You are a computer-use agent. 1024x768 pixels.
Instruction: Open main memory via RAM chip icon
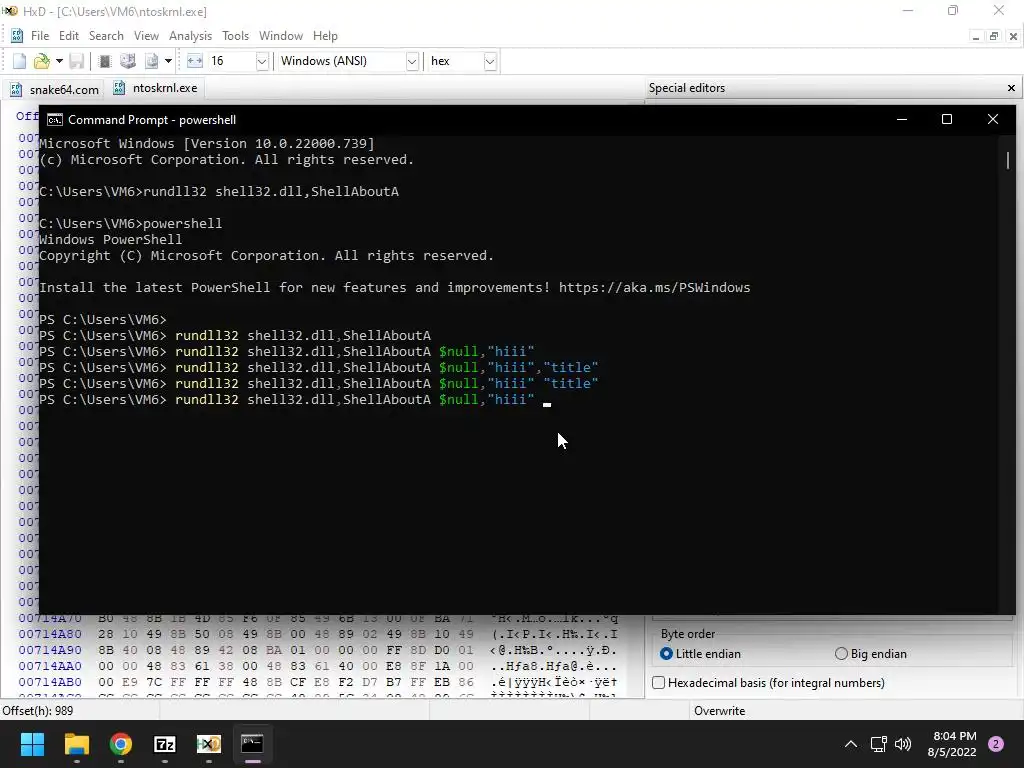point(104,61)
